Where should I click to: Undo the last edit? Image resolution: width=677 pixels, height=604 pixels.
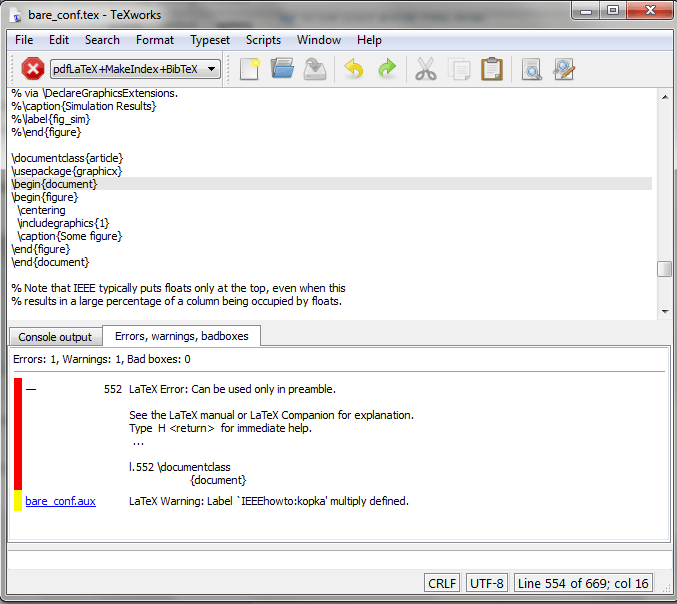click(354, 69)
